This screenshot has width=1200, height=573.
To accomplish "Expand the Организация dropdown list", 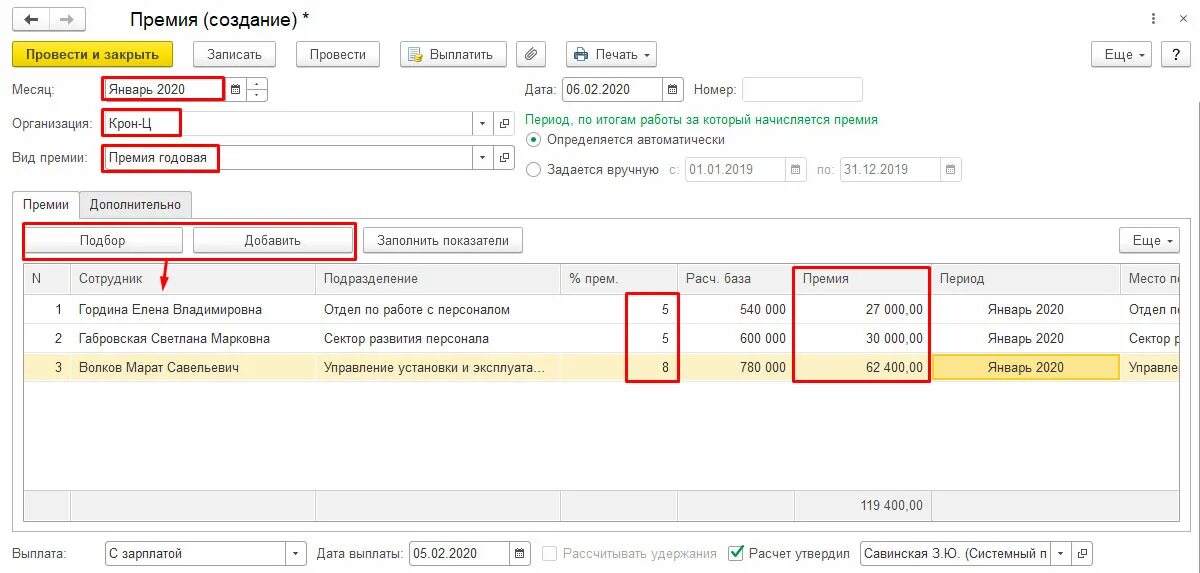I will [482, 124].
